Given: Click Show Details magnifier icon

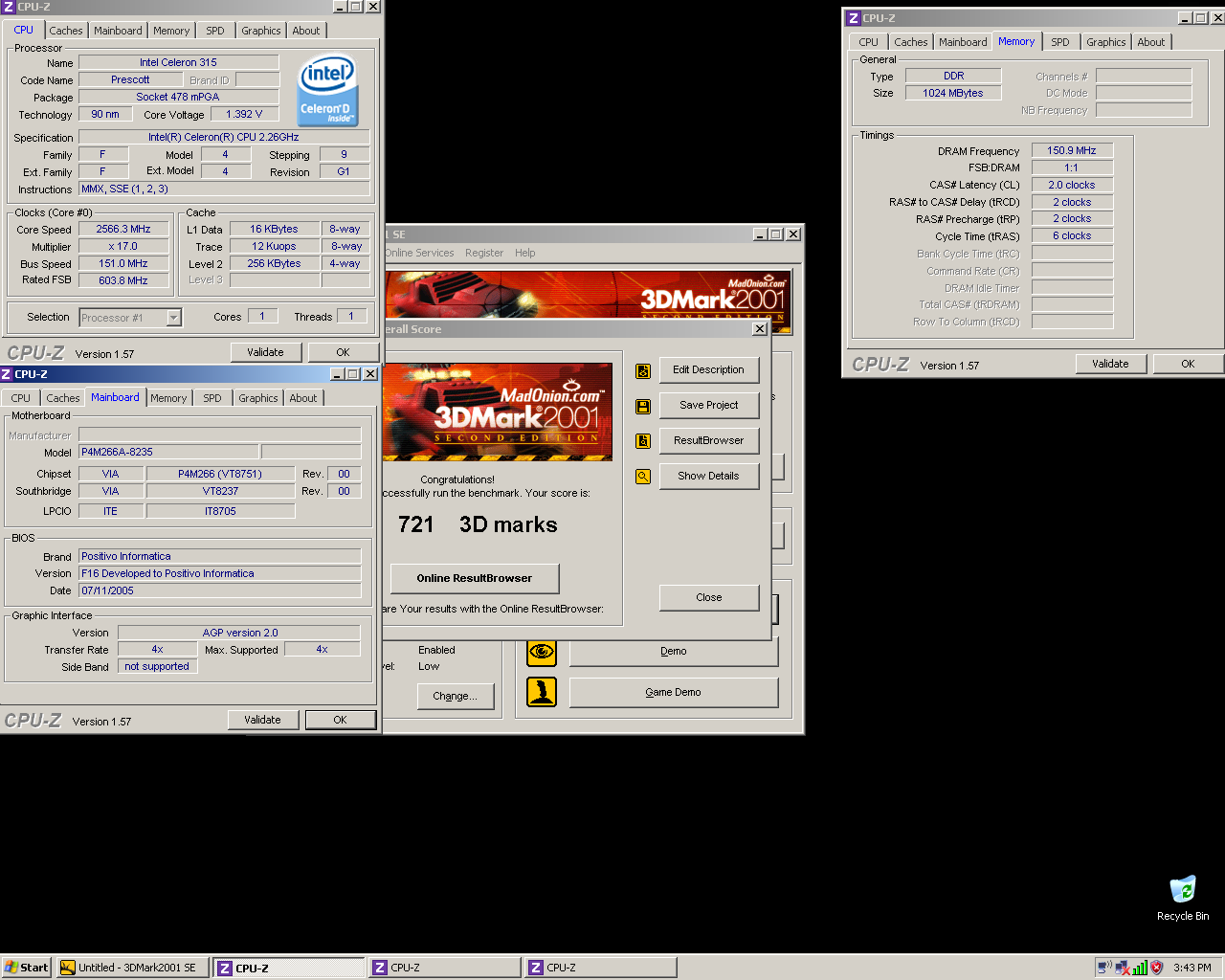Looking at the screenshot, I should click(643, 476).
